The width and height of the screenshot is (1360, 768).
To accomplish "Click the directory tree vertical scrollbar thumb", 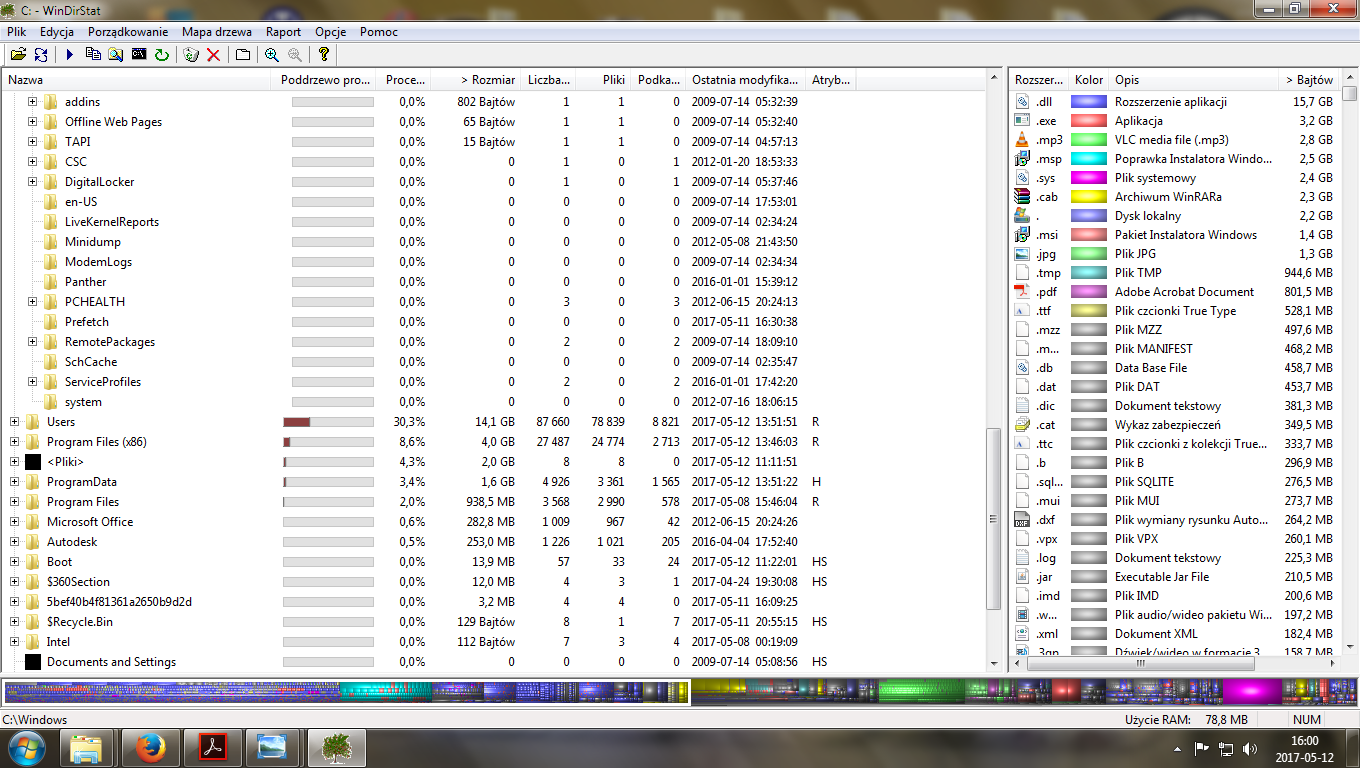I will 993,518.
